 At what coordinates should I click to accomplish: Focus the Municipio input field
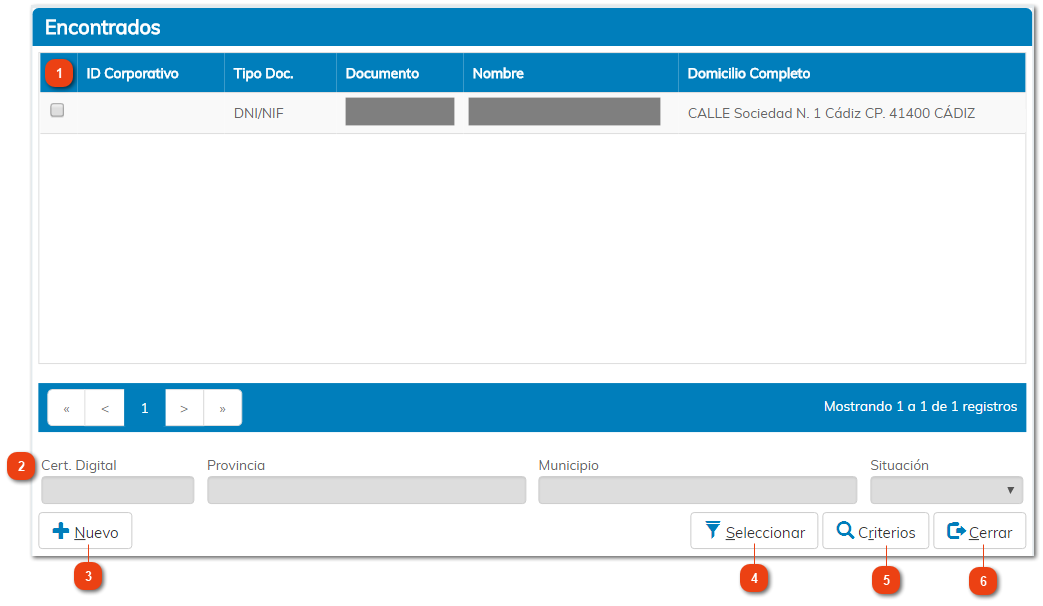pyautogui.click(x=698, y=490)
